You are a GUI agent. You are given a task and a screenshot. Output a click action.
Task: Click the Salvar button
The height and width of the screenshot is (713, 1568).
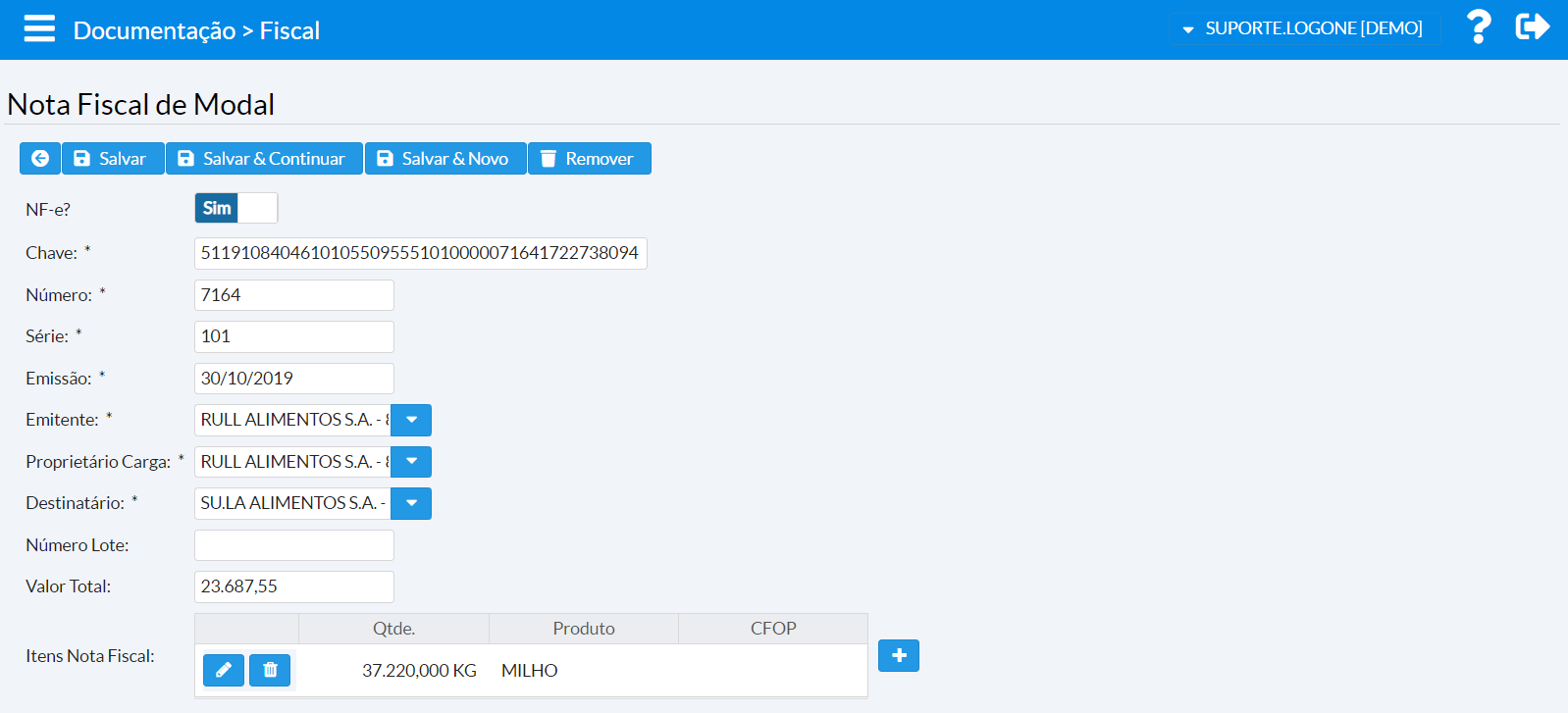click(x=112, y=159)
